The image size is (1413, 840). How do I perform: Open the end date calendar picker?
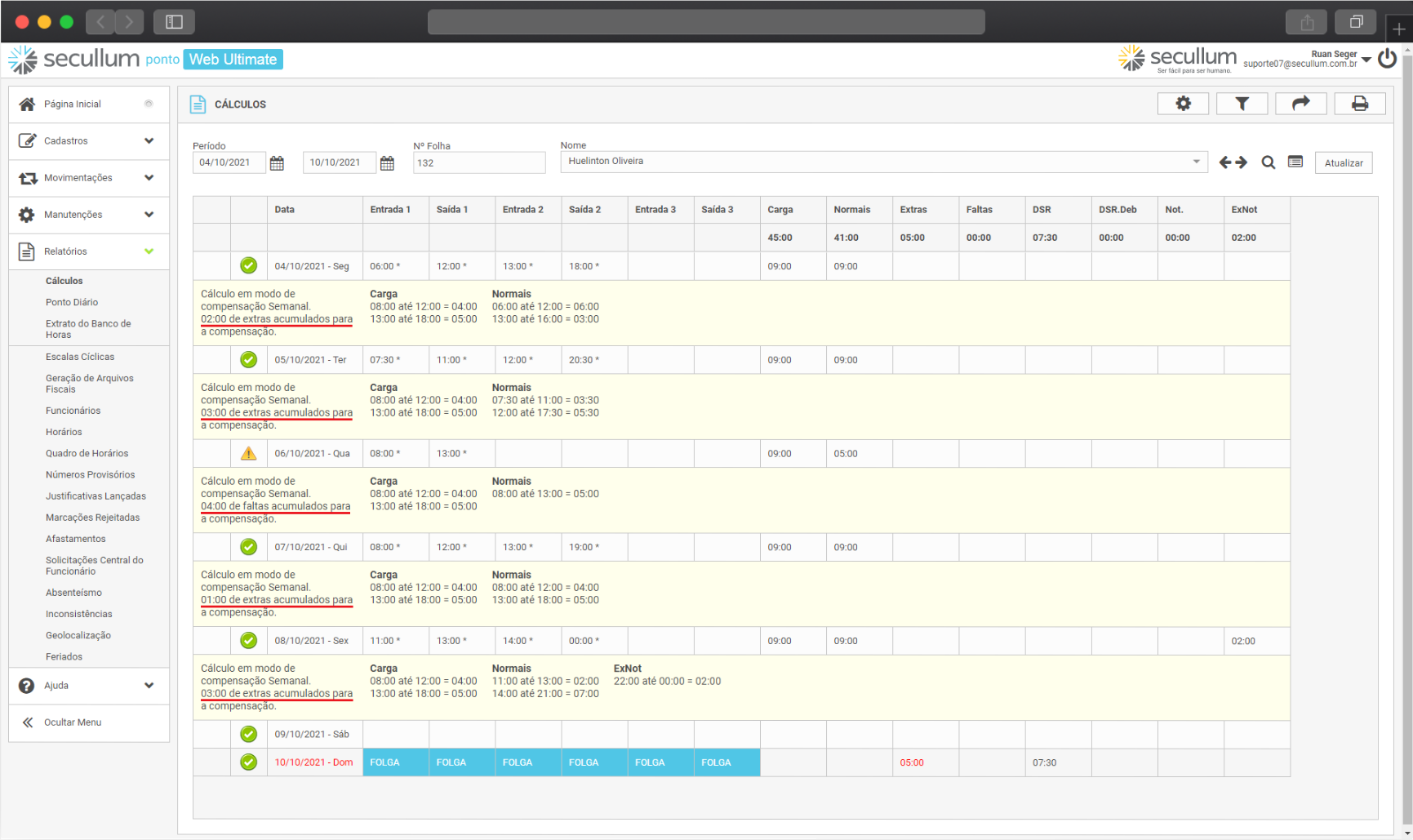387,163
